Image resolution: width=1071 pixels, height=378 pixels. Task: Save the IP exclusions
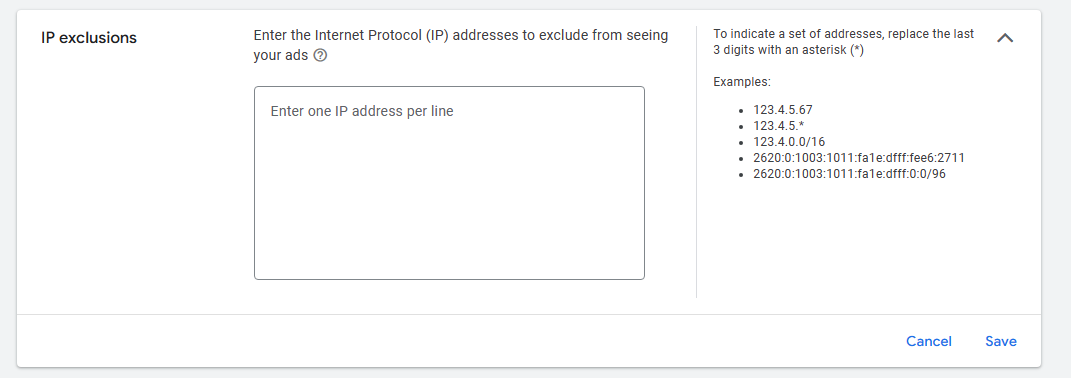pyautogui.click(x=1001, y=341)
